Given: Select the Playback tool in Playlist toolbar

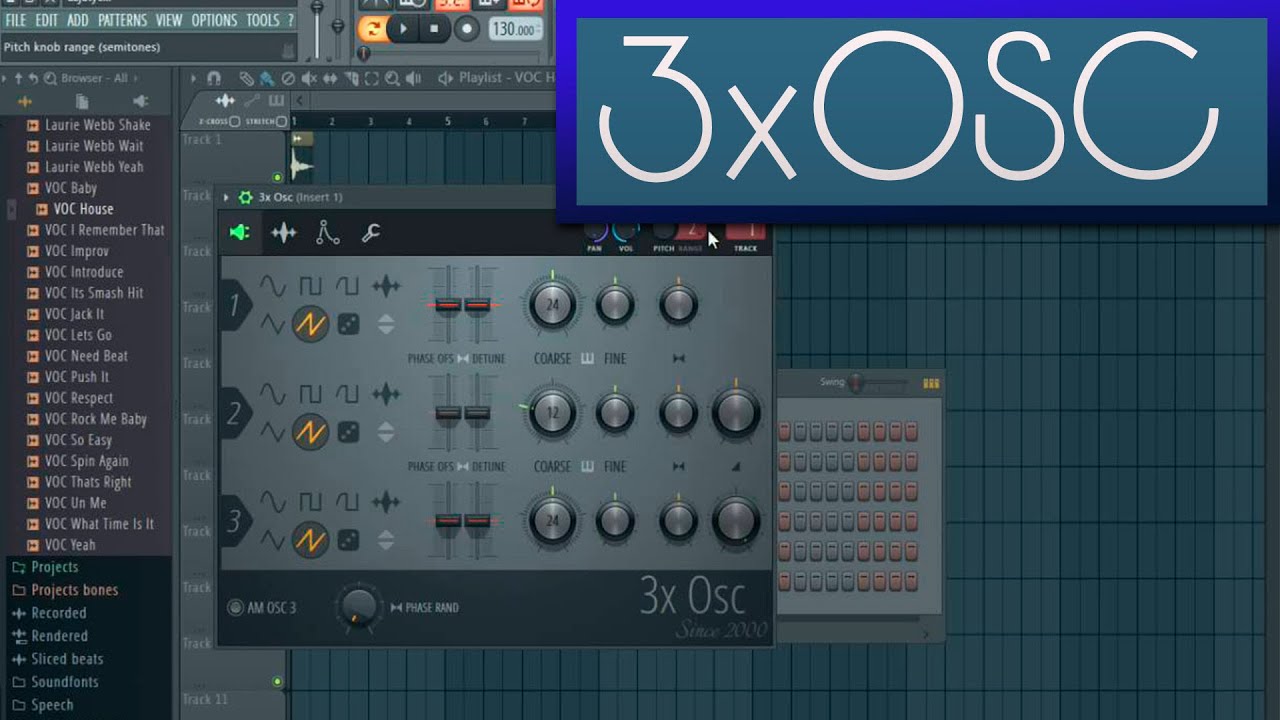Looking at the screenshot, I should coord(414,78).
